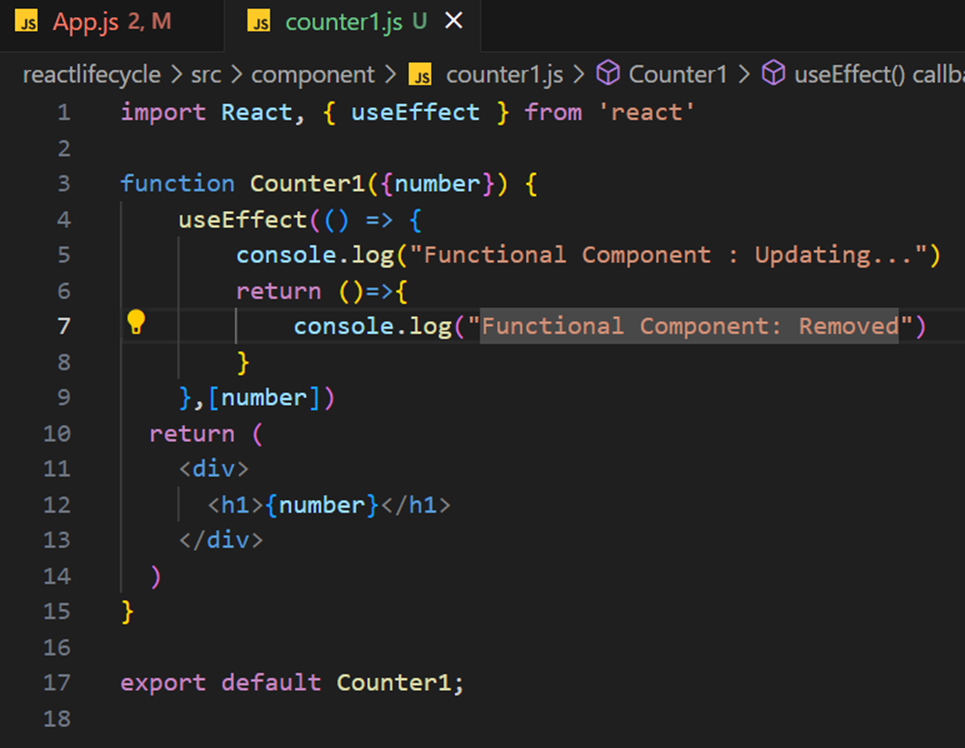The image size is (965, 748).
Task: Switch to the App.js tab
Action: click(x=111, y=23)
